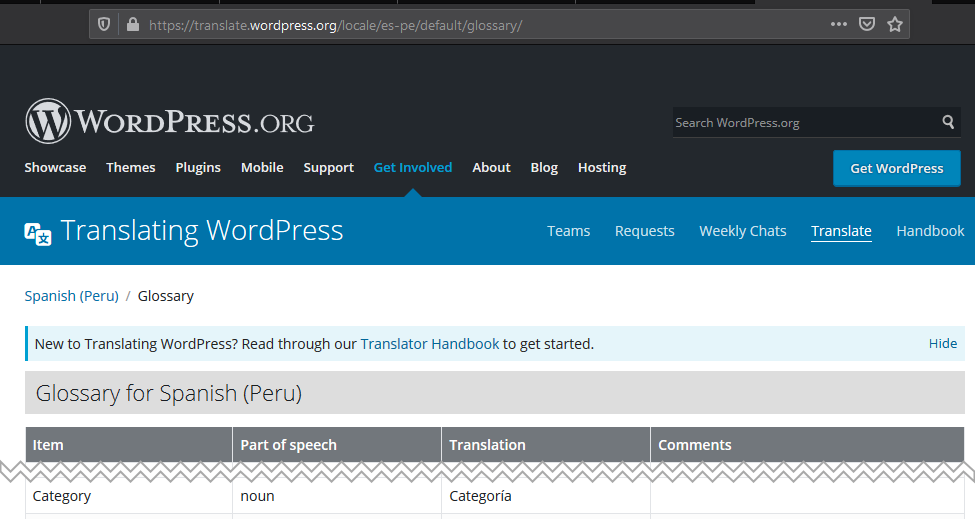Viewport: 975px width, 519px height.
Task: Open the Translator Handbook link
Action: click(430, 344)
